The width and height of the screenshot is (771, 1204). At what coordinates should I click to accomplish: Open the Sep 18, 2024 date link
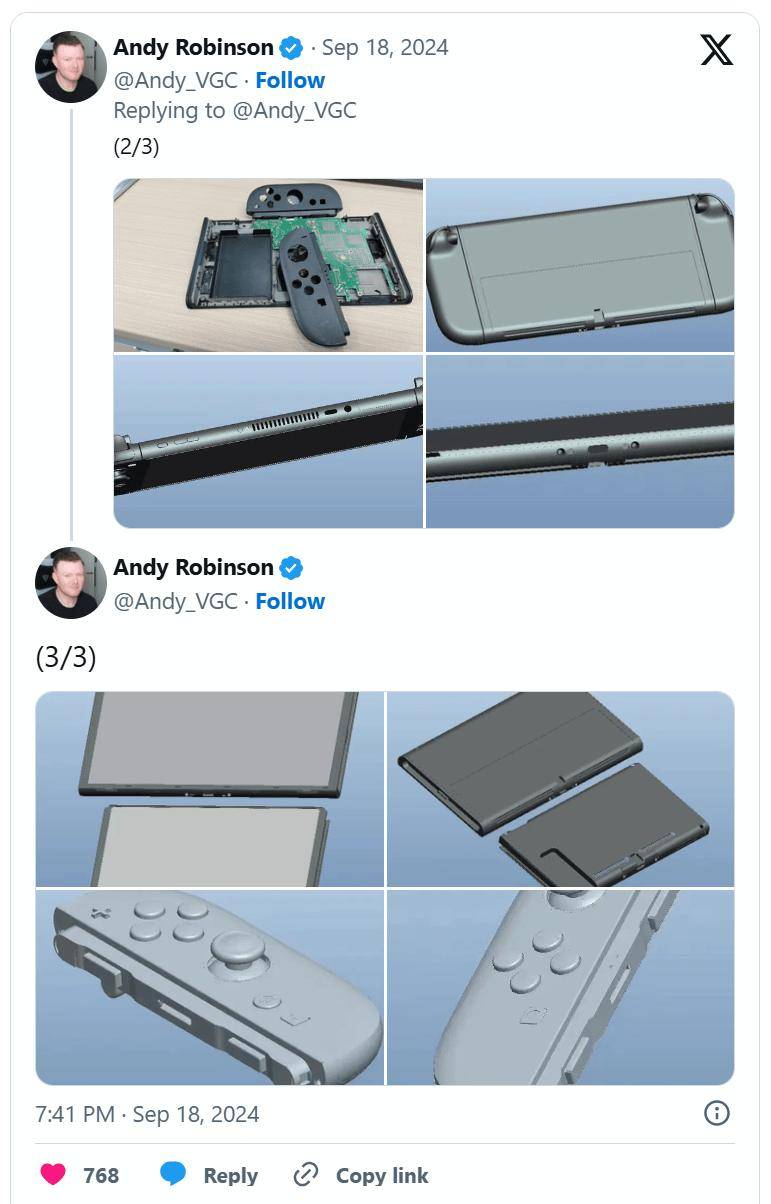click(x=385, y=48)
